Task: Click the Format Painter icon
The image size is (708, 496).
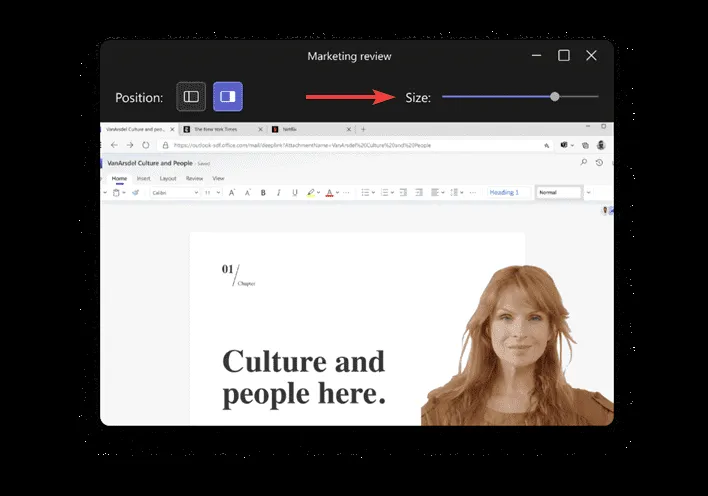Action: [135, 192]
